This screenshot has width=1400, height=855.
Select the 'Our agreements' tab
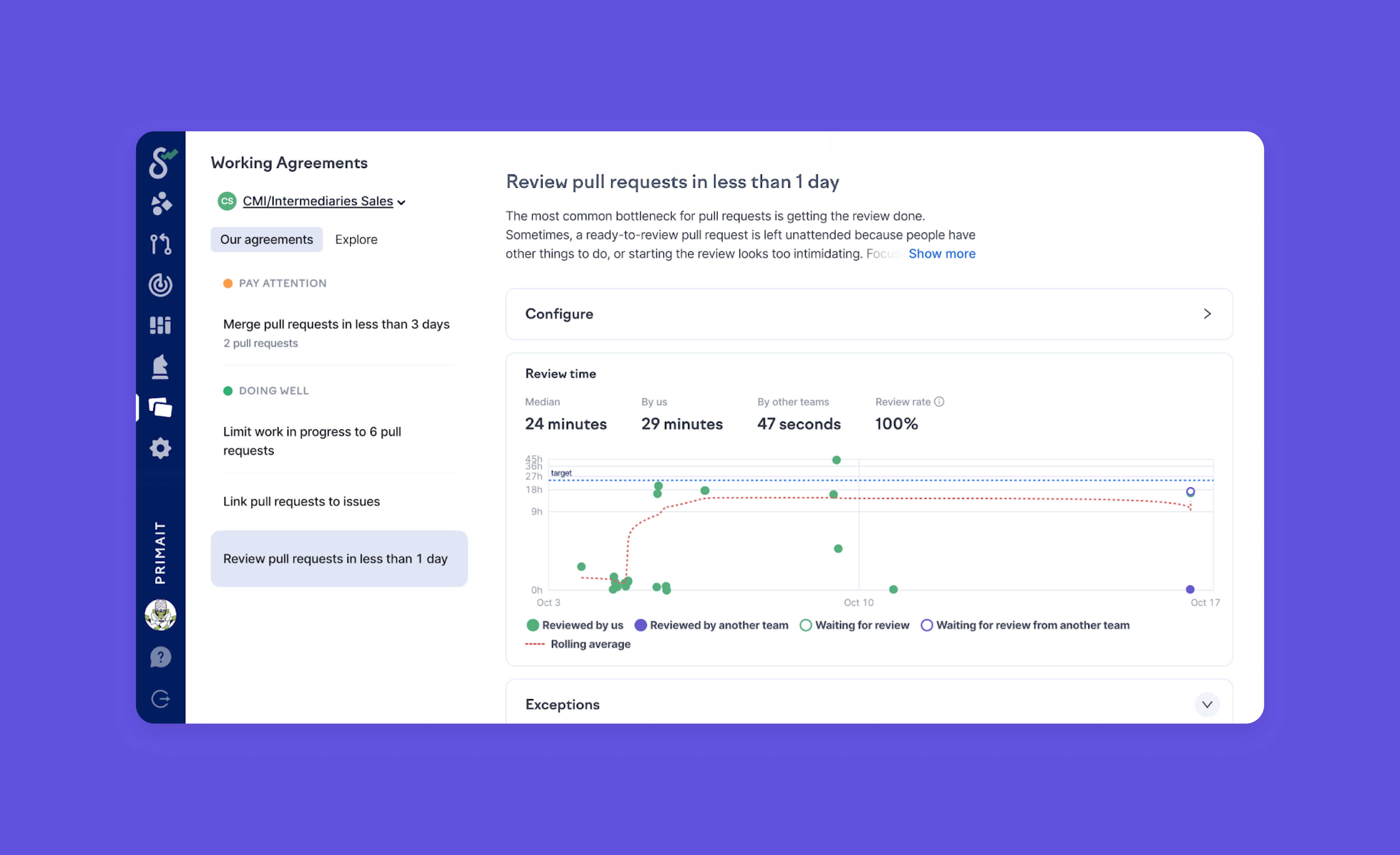[x=267, y=239]
